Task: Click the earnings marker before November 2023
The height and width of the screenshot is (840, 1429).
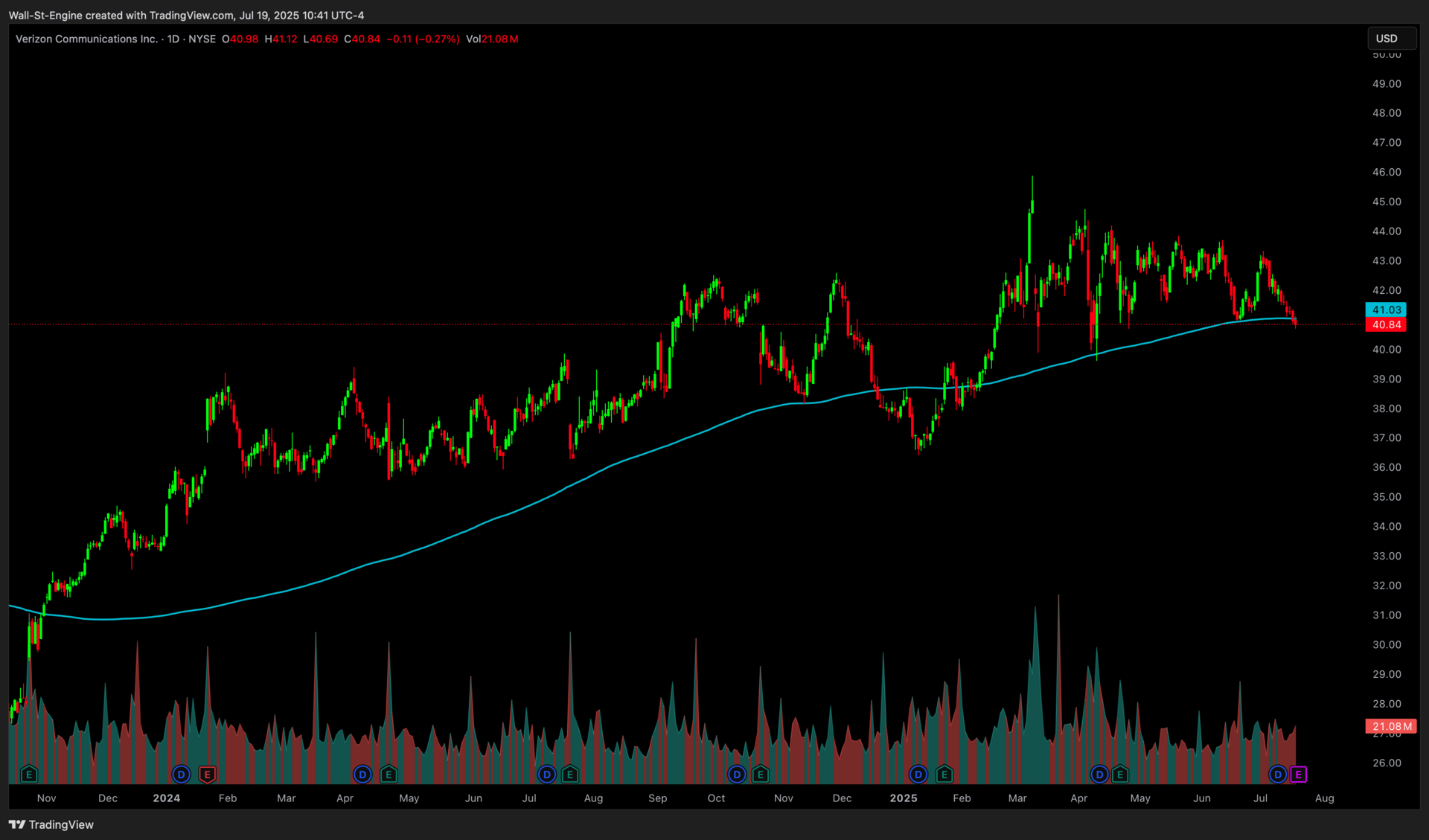Action: pyautogui.click(x=29, y=775)
